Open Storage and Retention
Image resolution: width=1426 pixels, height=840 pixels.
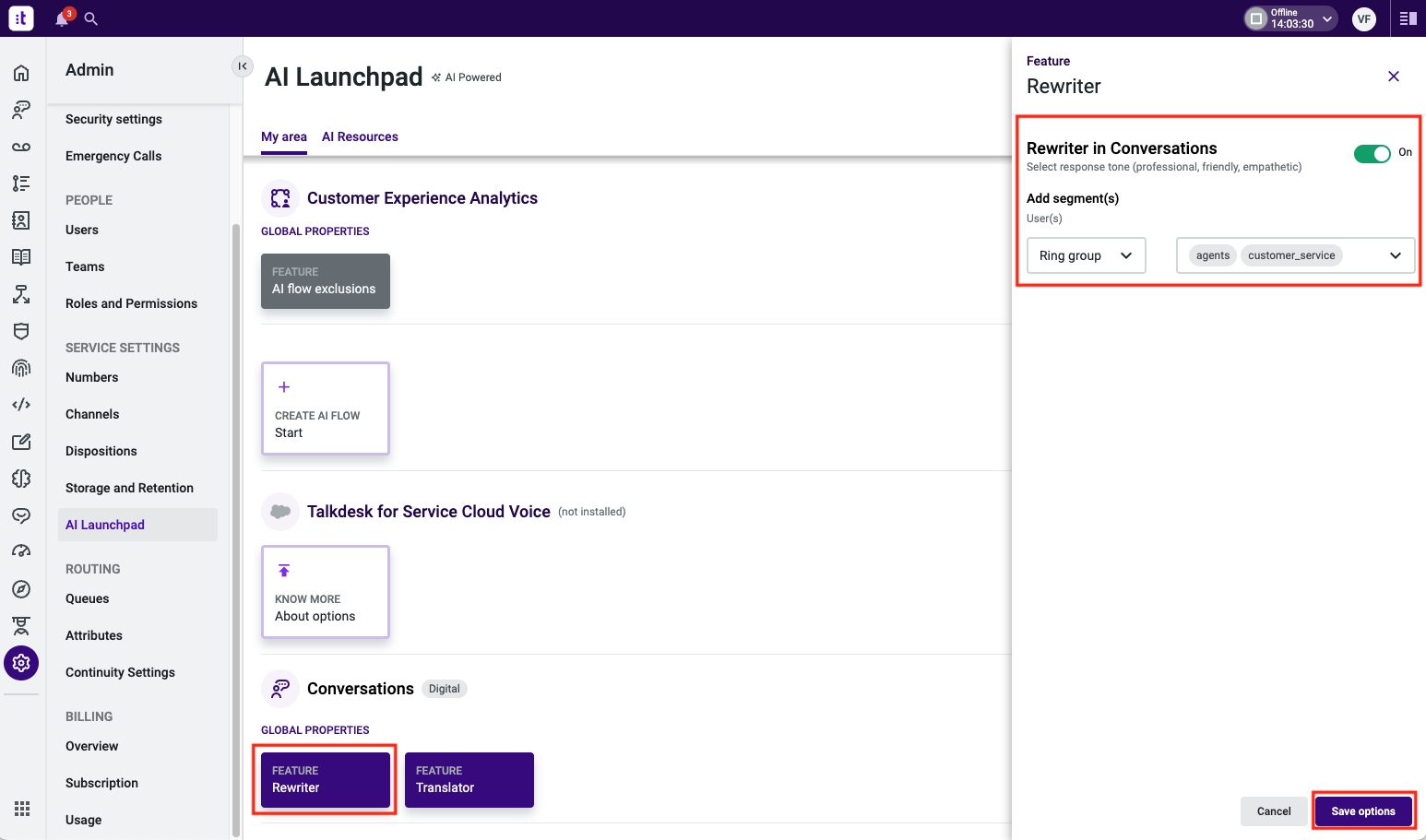coord(129,488)
